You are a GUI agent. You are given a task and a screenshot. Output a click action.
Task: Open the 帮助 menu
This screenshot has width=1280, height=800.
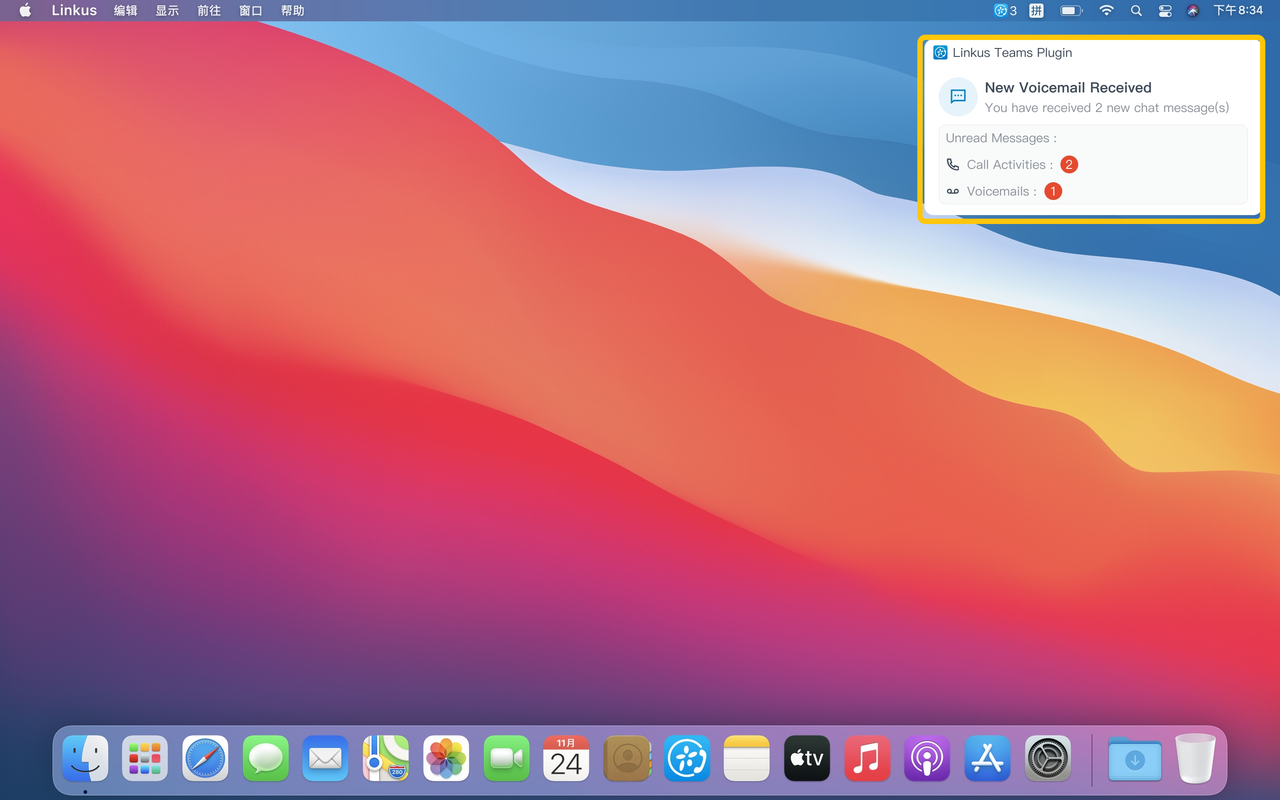(x=293, y=10)
